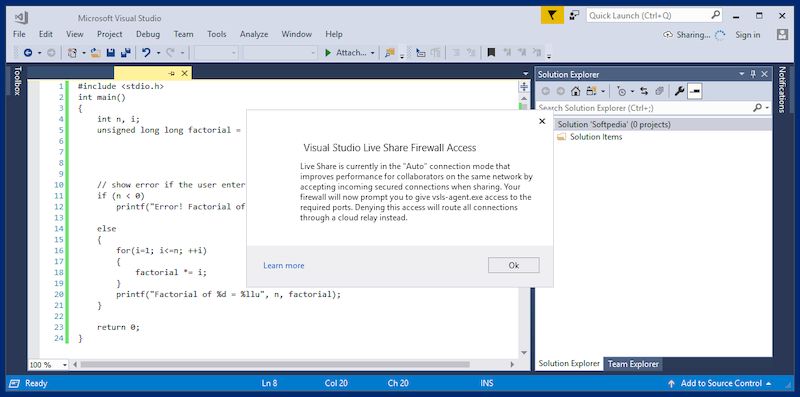The height and width of the screenshot is (397, 800).
Task: Click the Home icon in Solution Explorer
Action: (576, 91)
